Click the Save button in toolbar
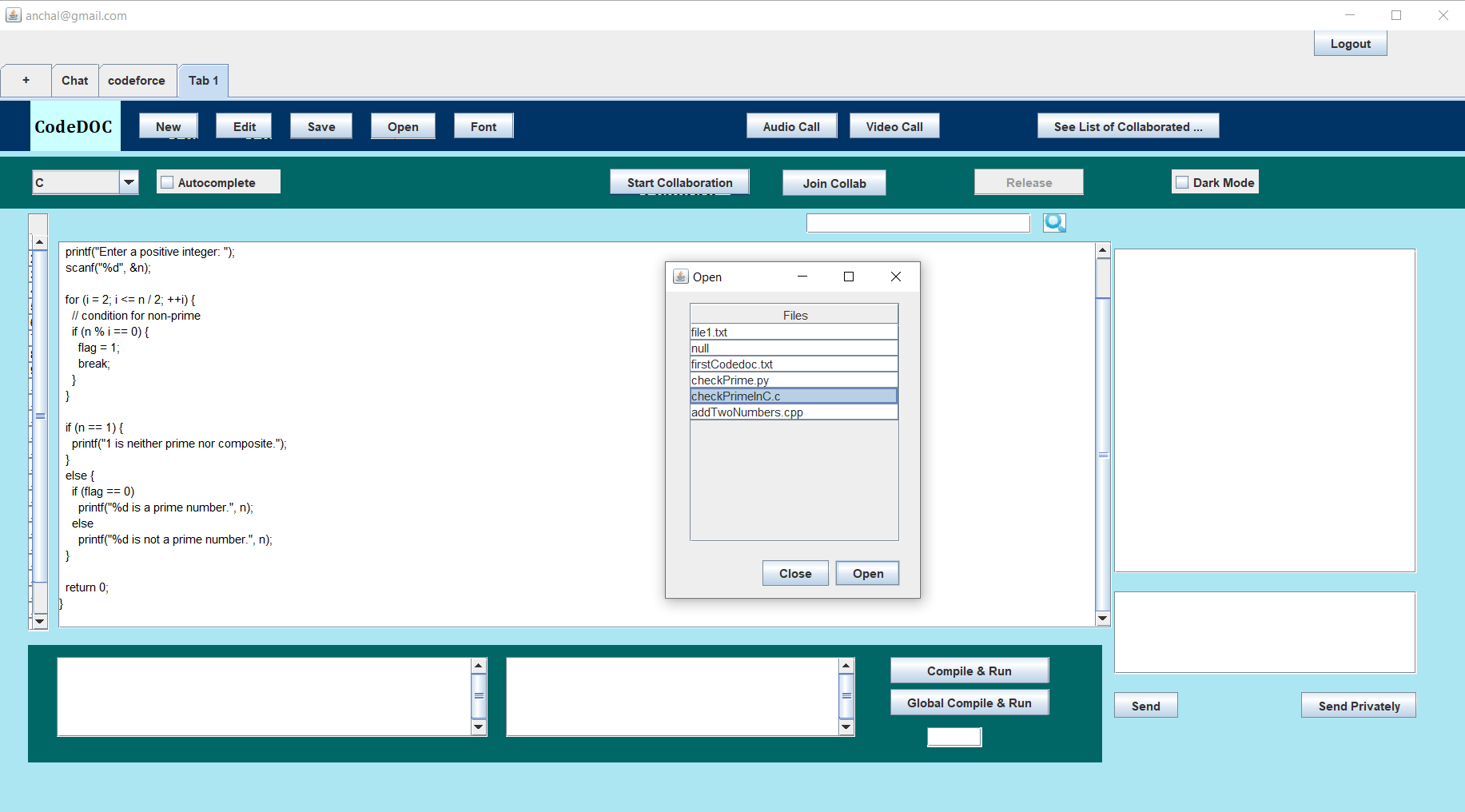Viewport: 1465px width, 812px height. (x=321, y=126)
